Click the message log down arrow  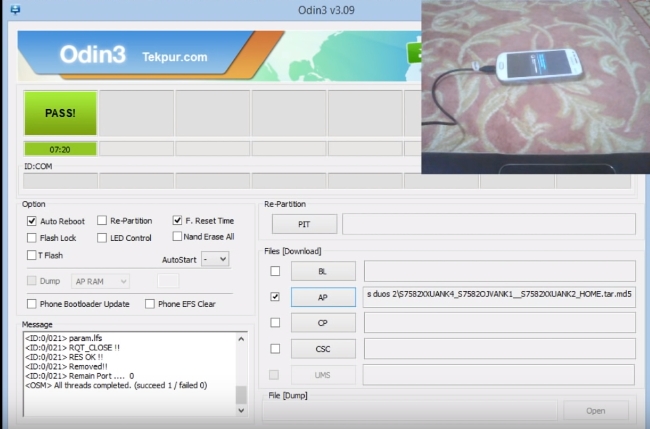point(241,410)
